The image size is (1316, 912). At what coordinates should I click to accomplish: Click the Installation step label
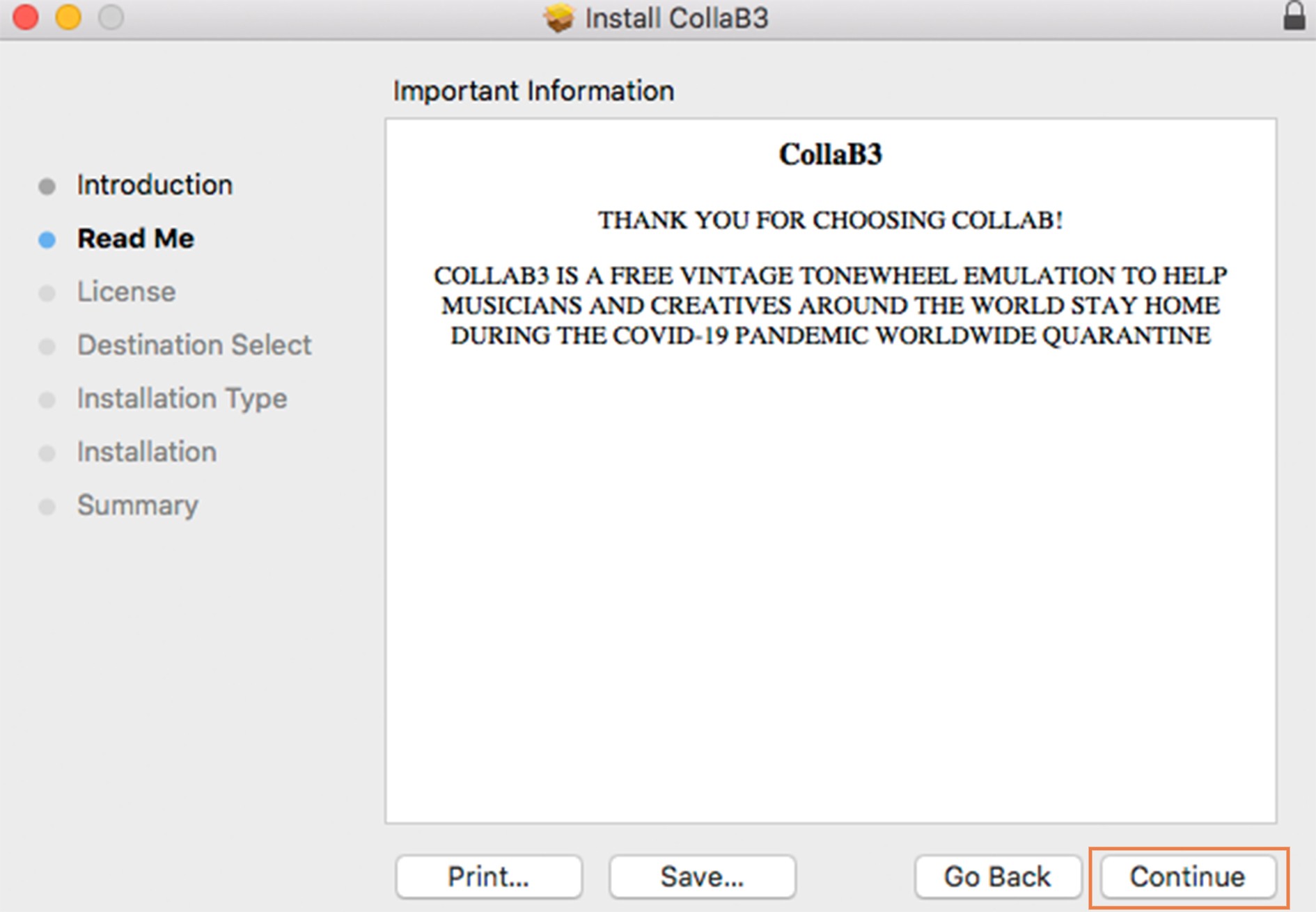pos(147,453)
